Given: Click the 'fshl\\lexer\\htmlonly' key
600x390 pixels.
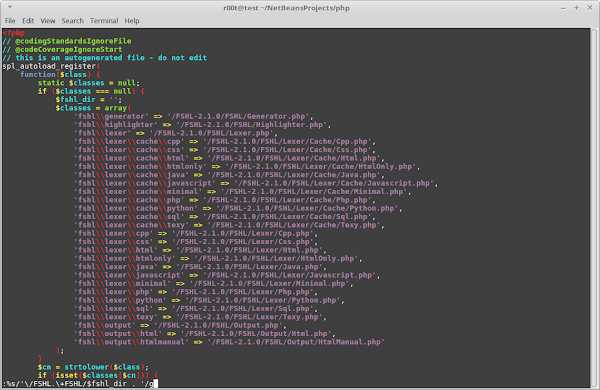Looking at the screenshot, I should pos(124,259).
